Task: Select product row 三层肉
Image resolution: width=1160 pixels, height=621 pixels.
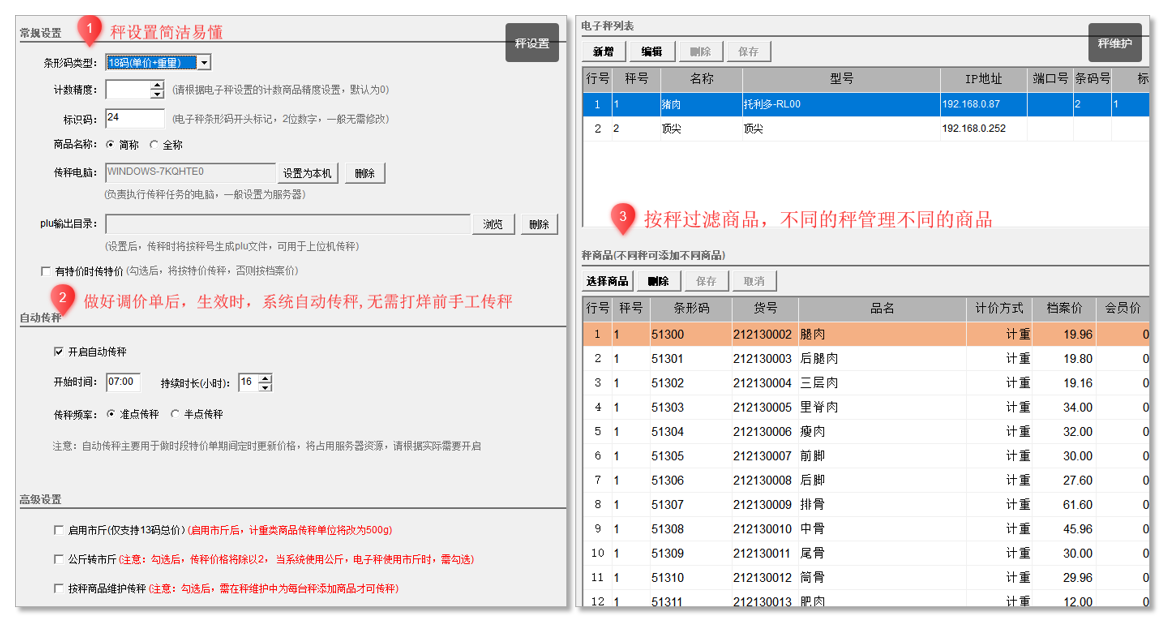Action: 866,383
